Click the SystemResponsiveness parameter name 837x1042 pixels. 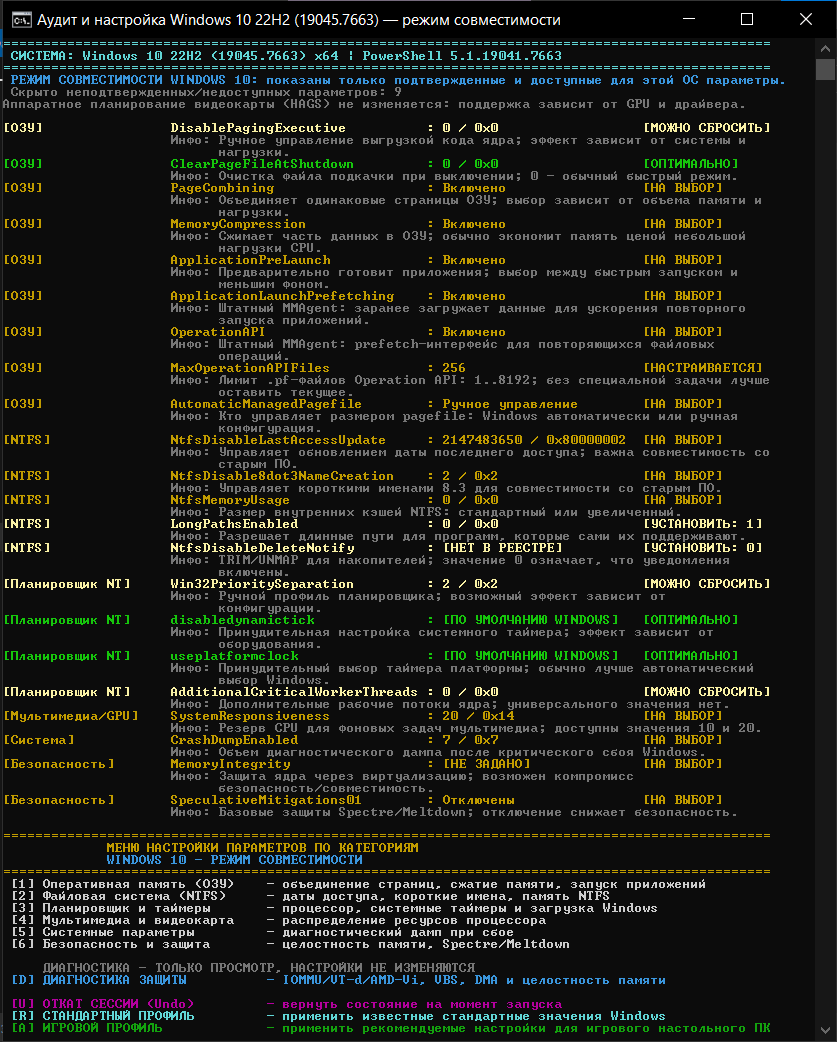click(250, 716)
